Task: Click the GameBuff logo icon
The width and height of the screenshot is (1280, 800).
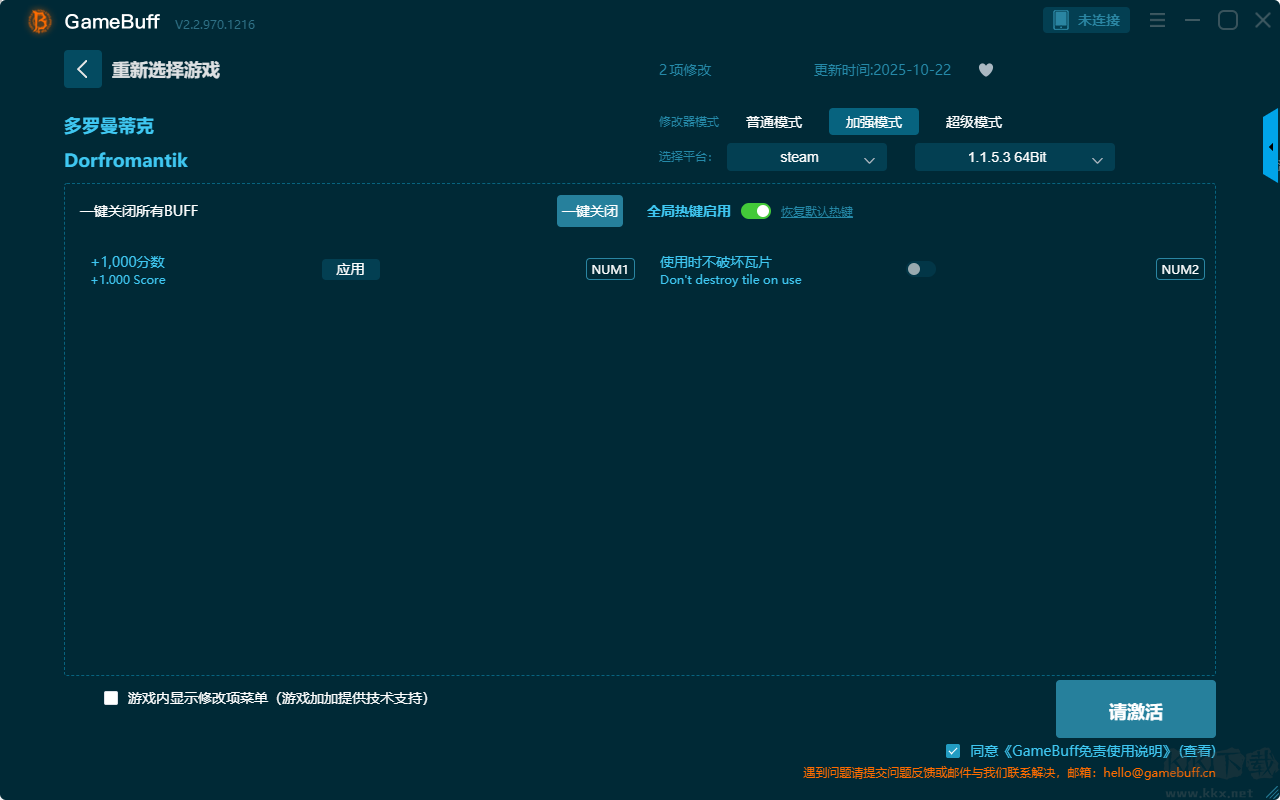Action: [40, 21]
